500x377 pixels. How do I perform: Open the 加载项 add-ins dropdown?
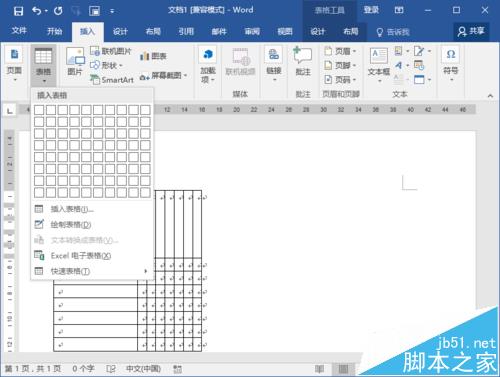[x=208, y=65]
